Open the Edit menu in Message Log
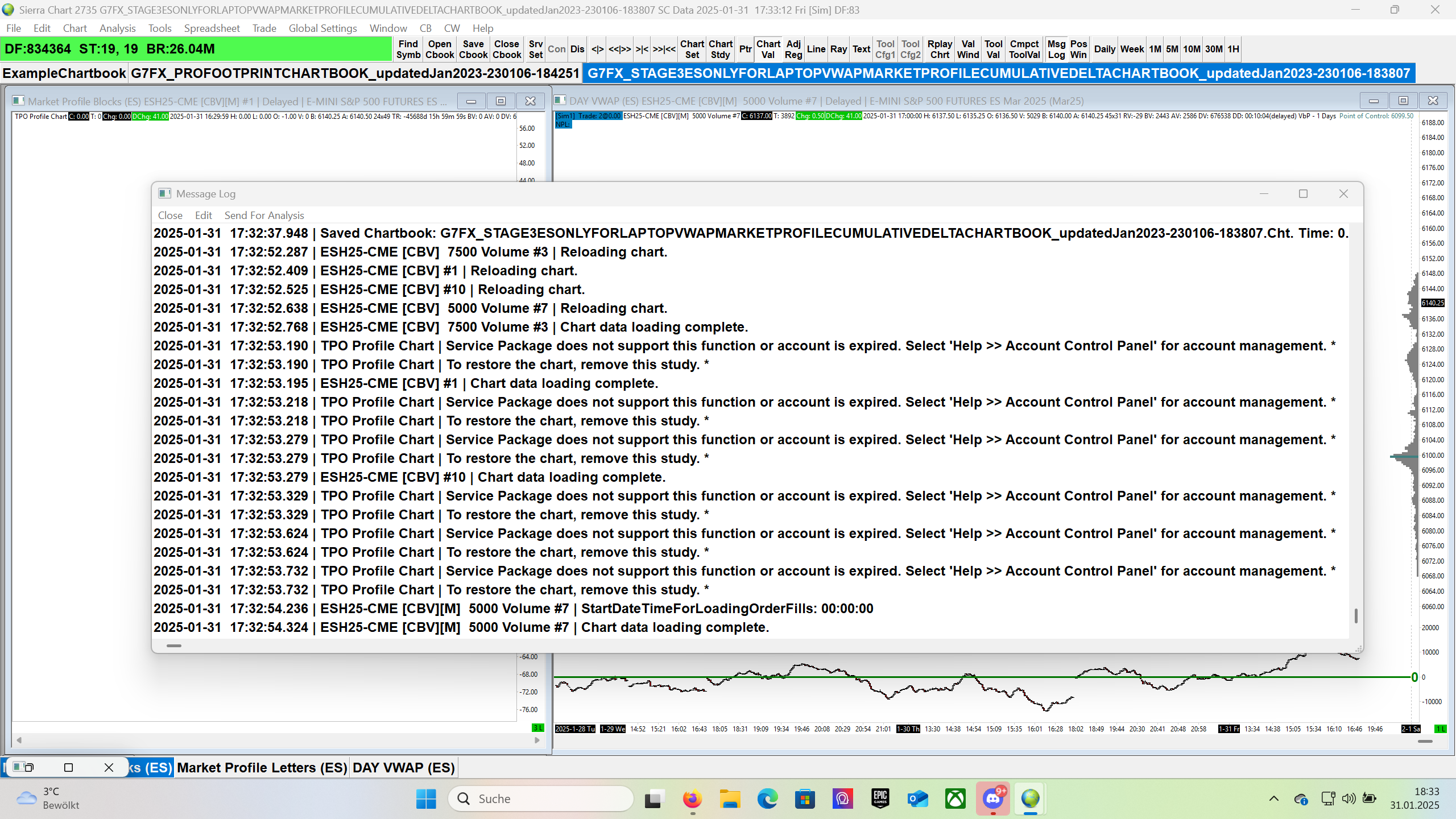 tap(203, 215)
